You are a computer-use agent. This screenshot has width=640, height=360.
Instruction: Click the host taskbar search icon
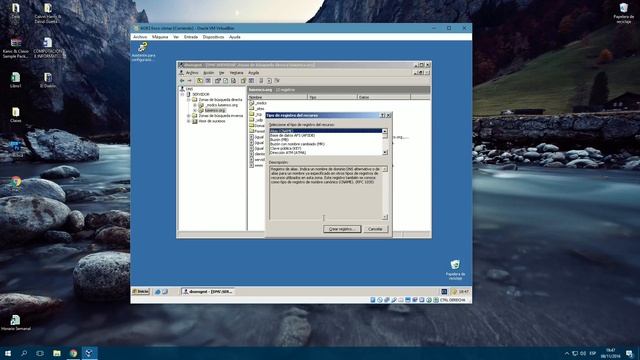(24, 353)
